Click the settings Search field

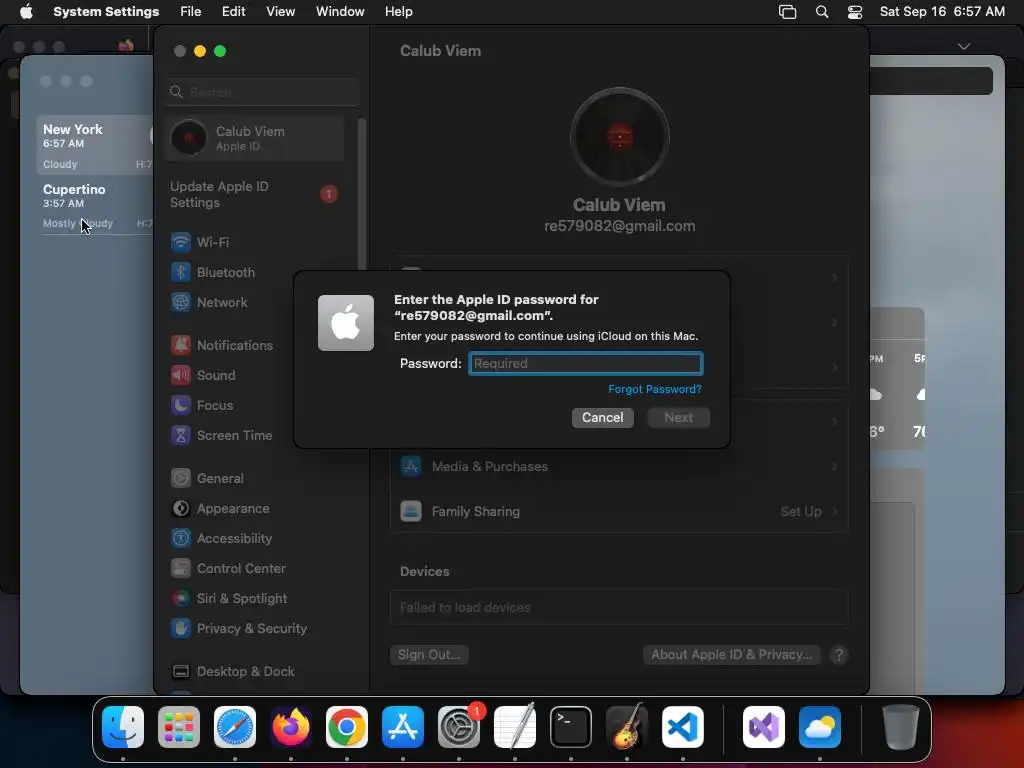(x=263, y=92)
